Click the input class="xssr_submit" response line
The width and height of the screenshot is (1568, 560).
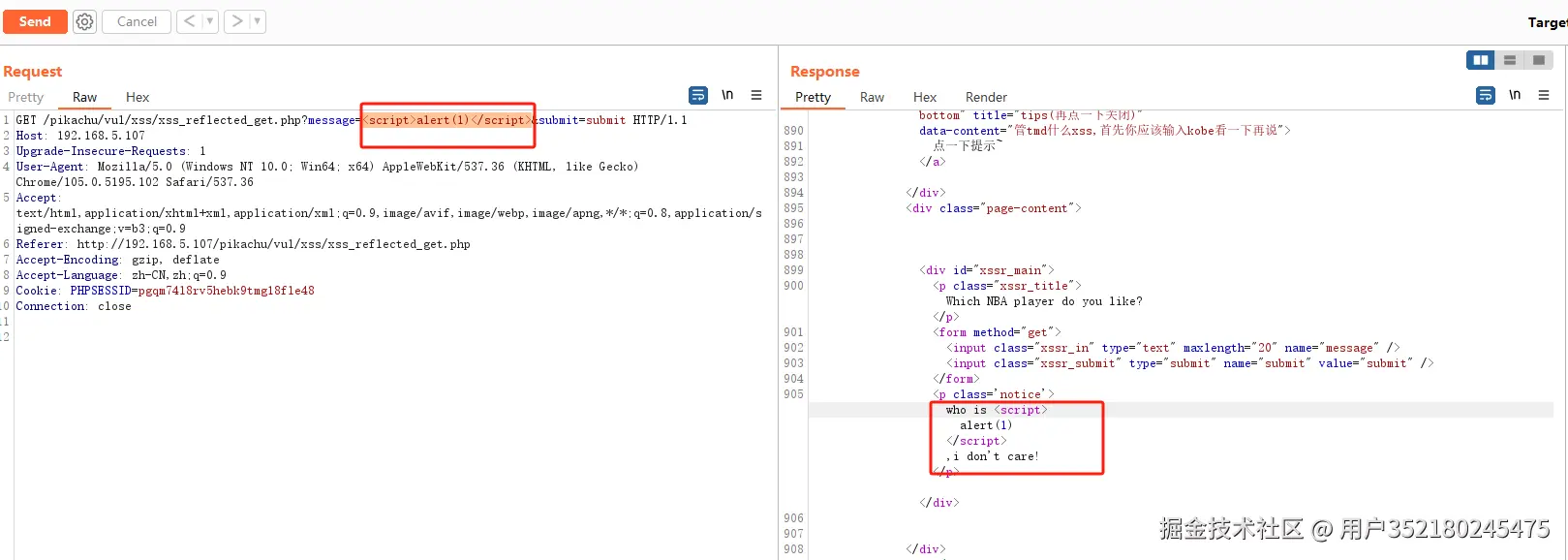point(1190,362)
